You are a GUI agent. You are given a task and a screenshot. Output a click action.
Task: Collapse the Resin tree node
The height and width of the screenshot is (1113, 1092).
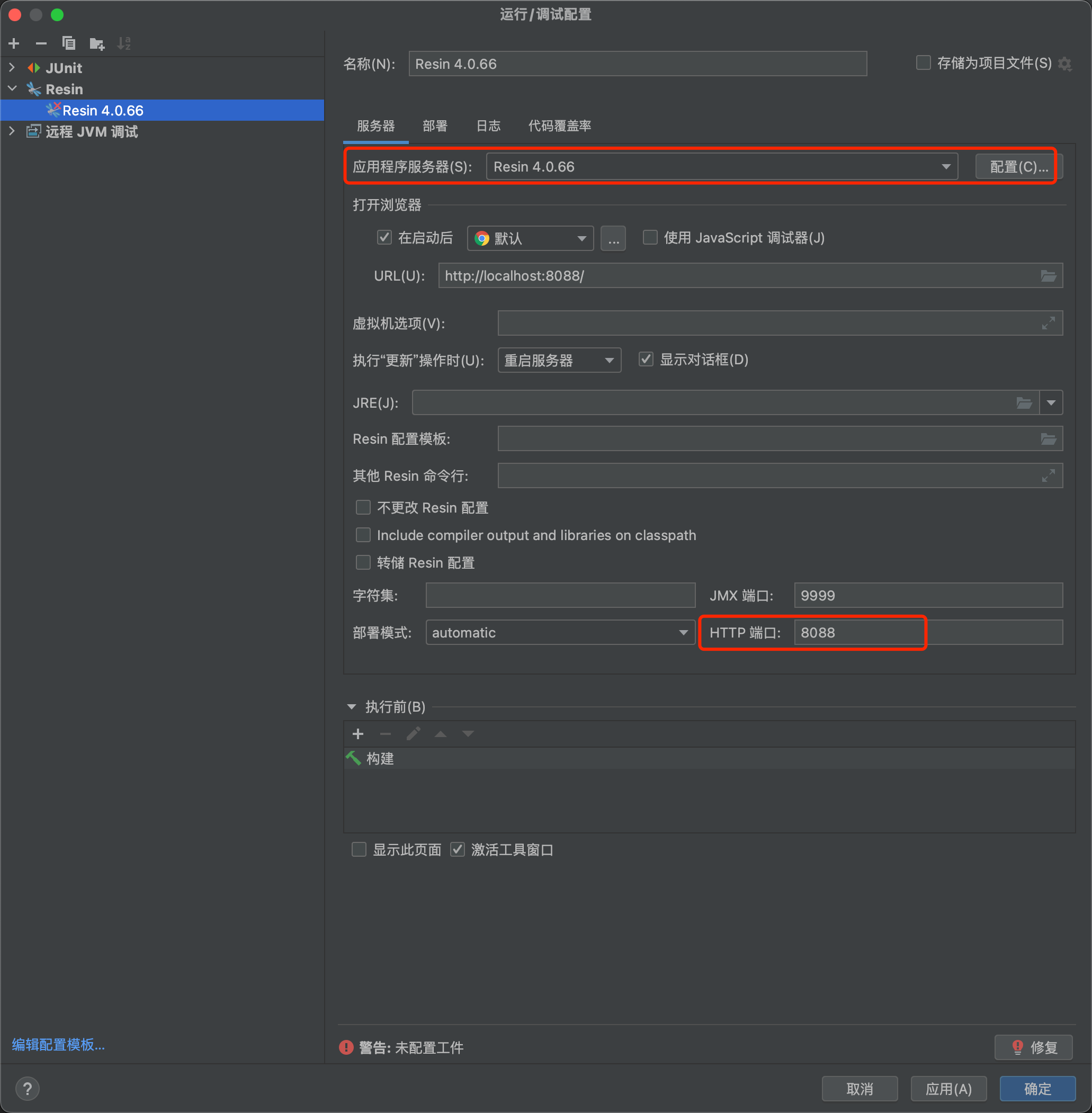12,89
